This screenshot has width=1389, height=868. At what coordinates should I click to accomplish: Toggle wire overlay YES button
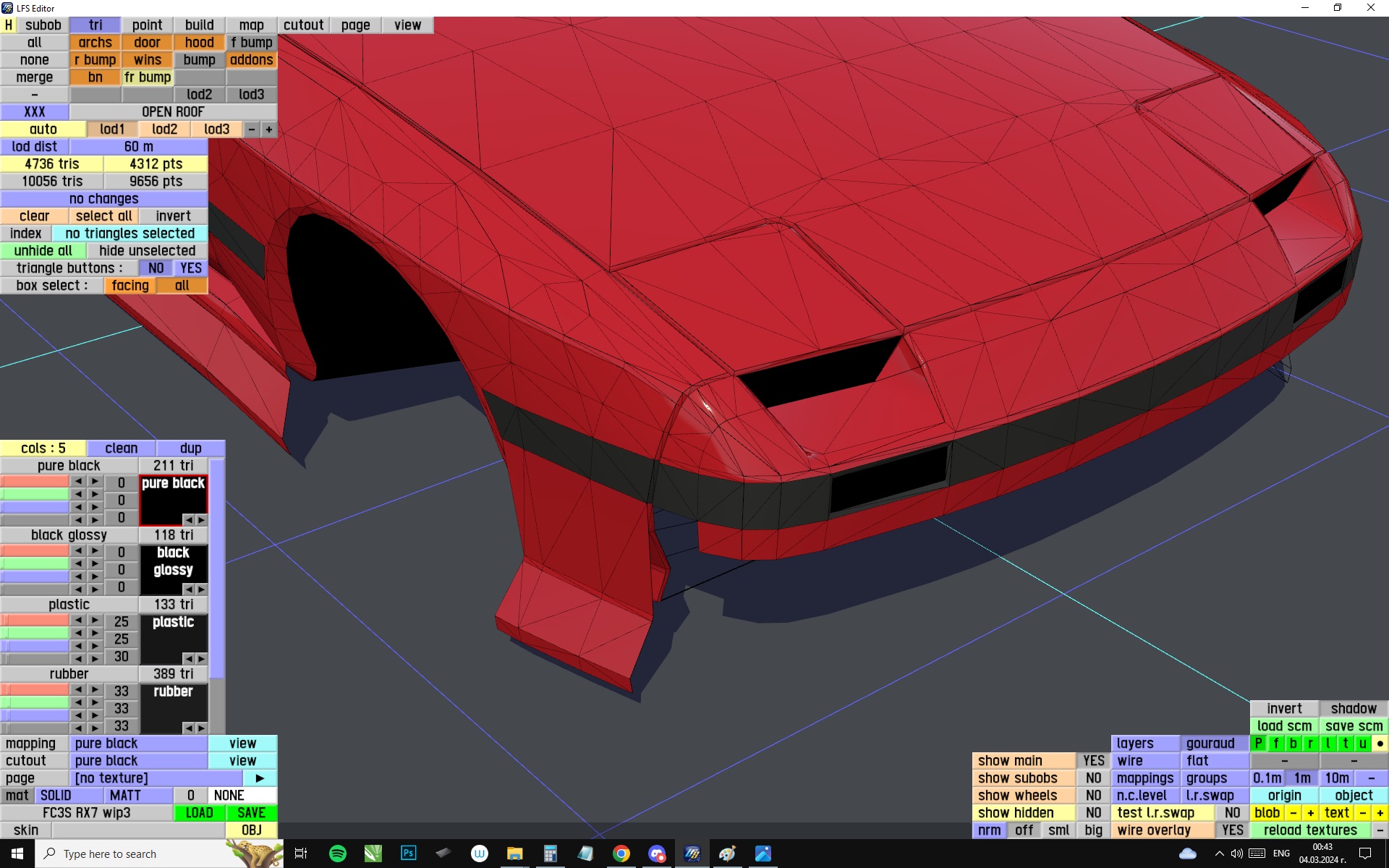click(1232, 830)
